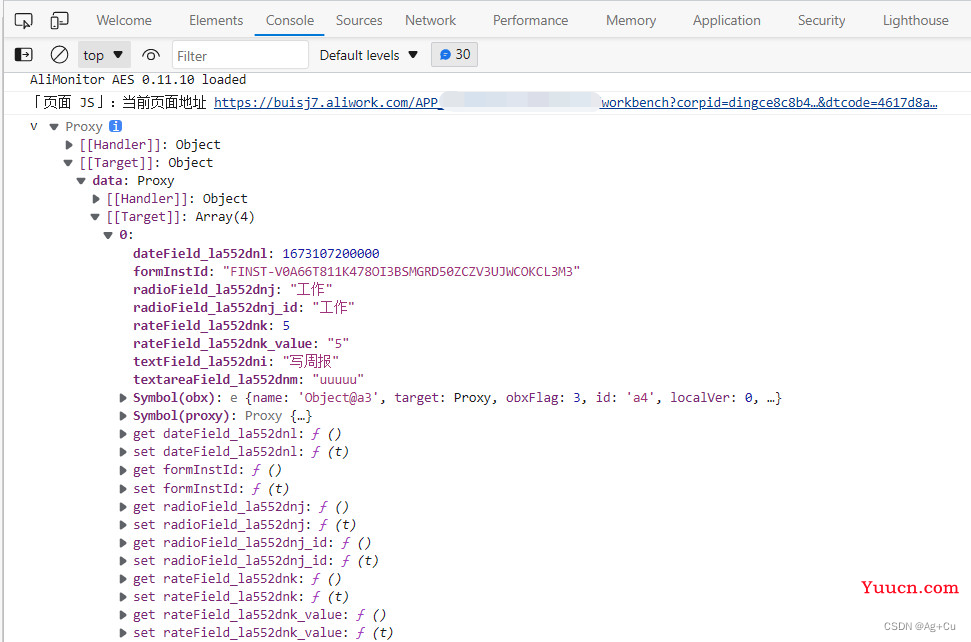Open the Default levels dropdown
This screenshot has height=642, width=971.
click(368, 55)
